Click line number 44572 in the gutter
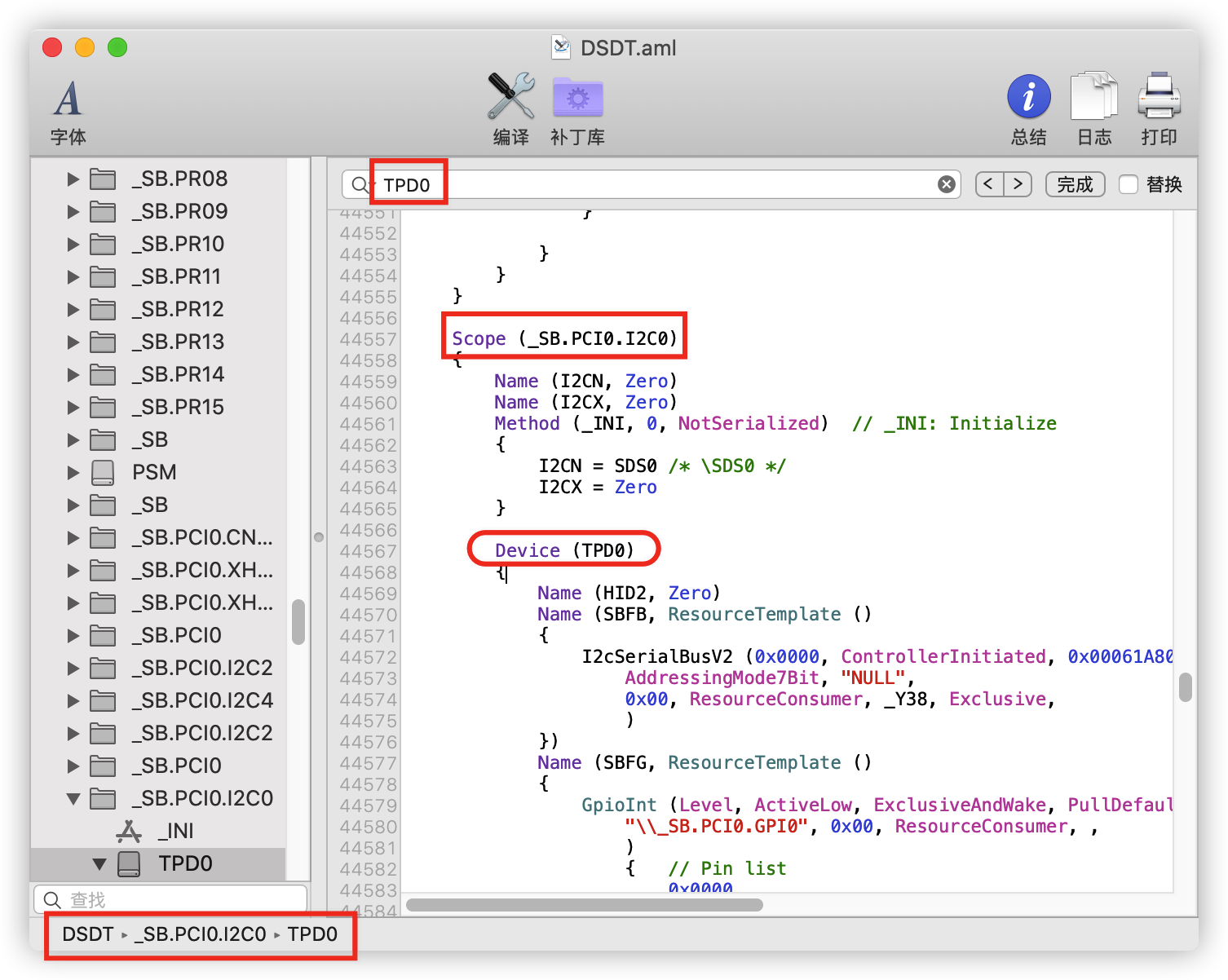This screenshot has height=980, width=1228. tap(369, 657)
